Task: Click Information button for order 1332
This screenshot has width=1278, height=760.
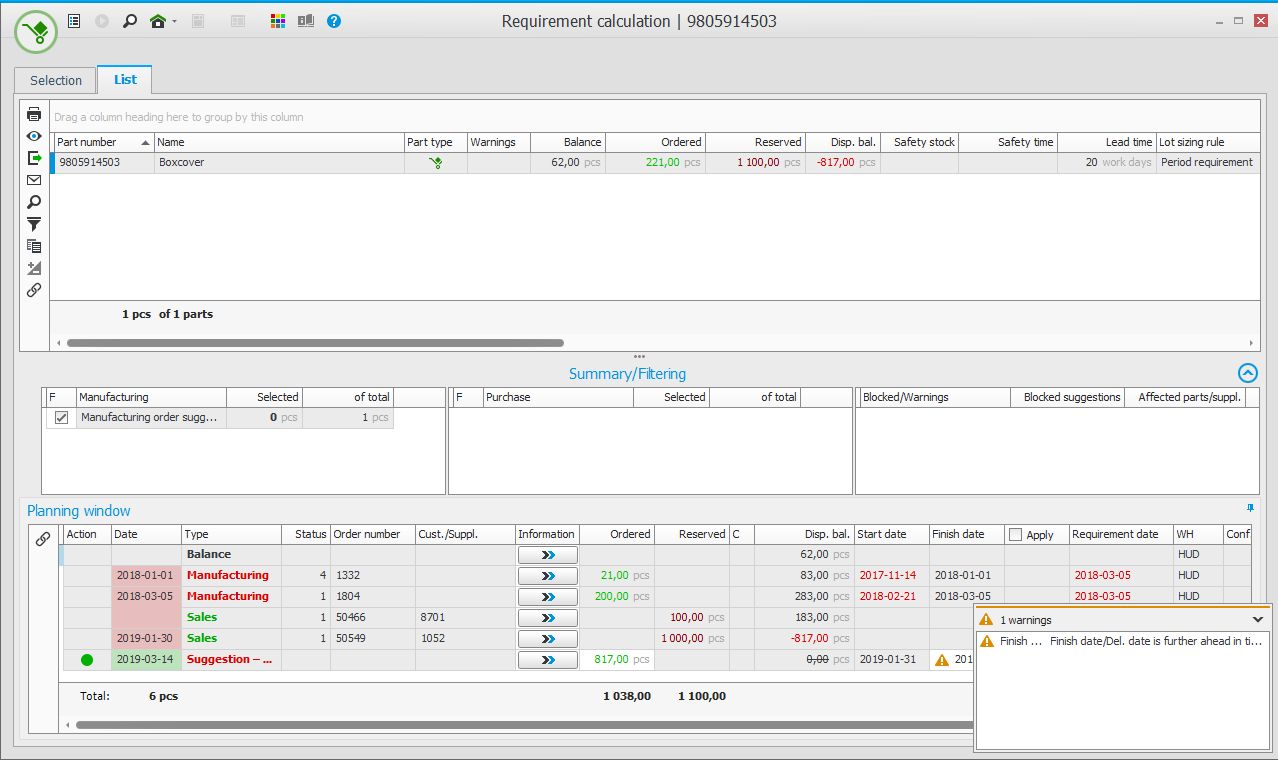Action: point(547,576)
